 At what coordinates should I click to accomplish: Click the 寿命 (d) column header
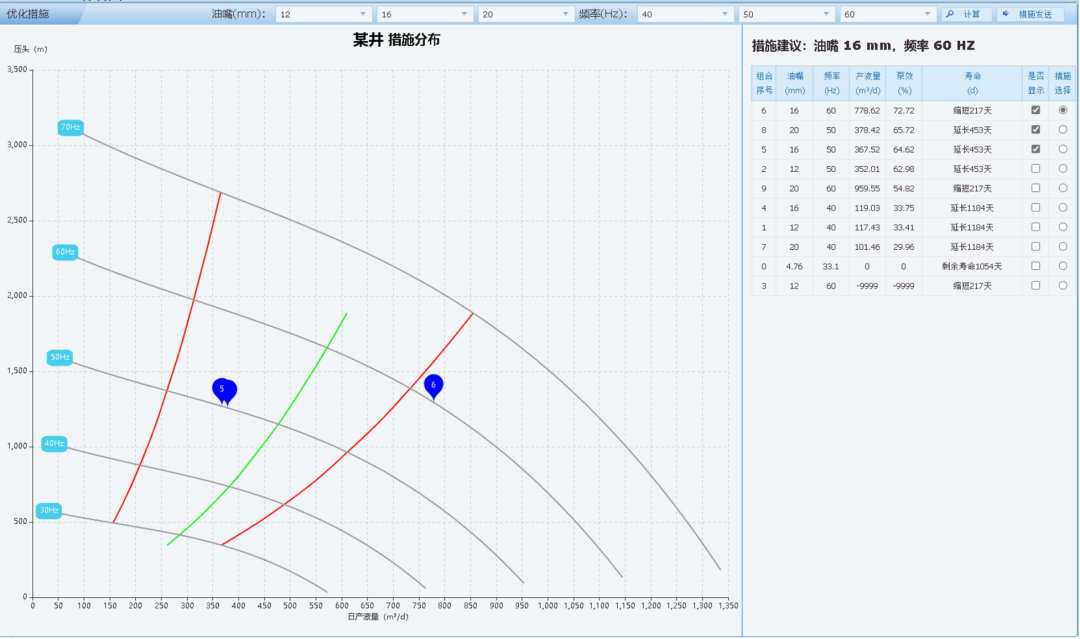coord(972,82)
